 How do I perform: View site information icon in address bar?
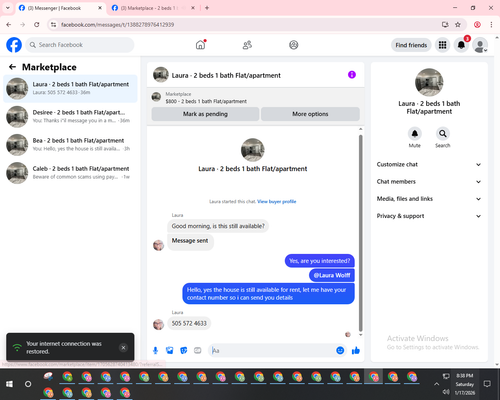pyautogui.click(x=53, y=24)
